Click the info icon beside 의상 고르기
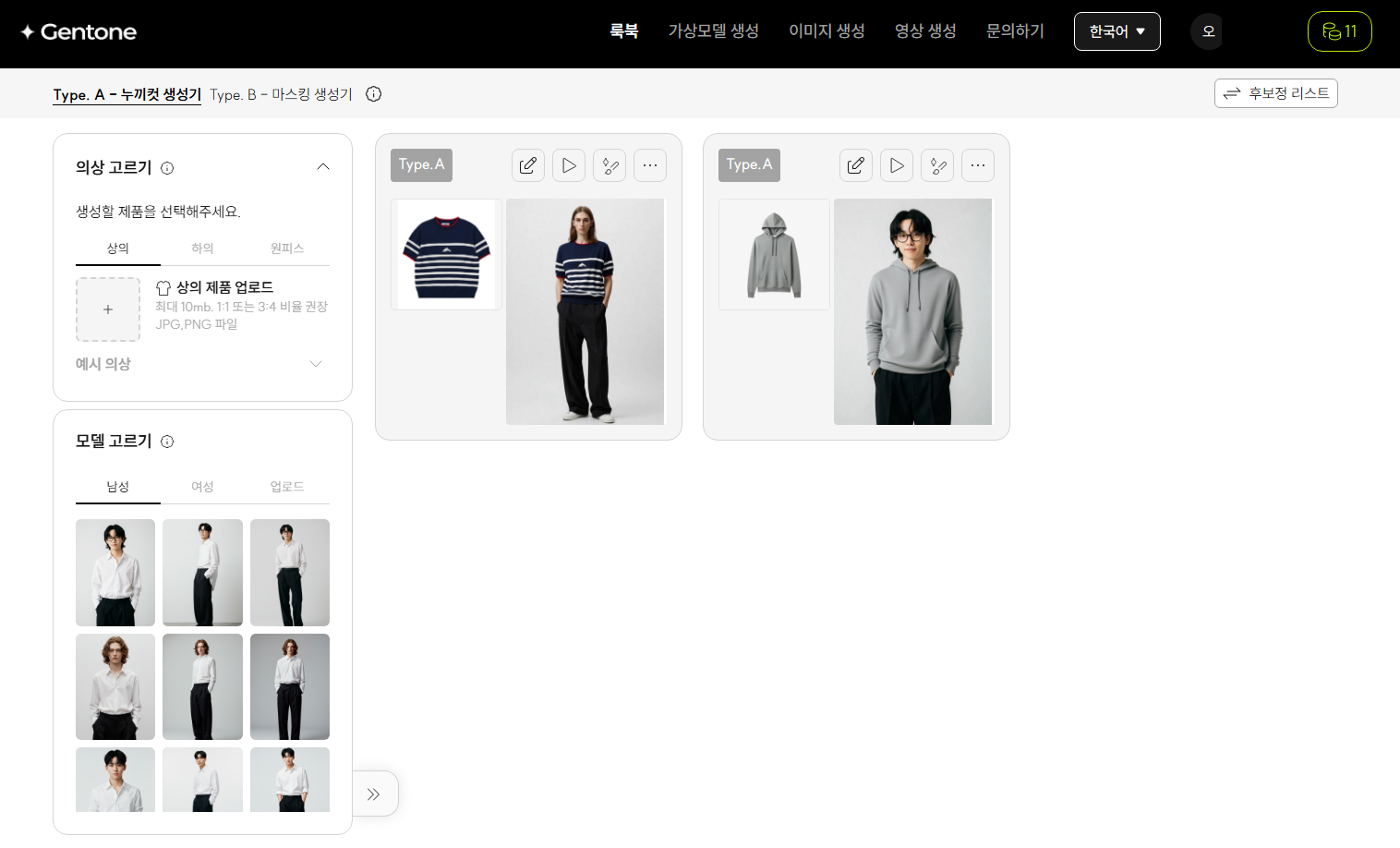Image resolution: width=1400 pixels, height=848 pixels. (167, 168)
